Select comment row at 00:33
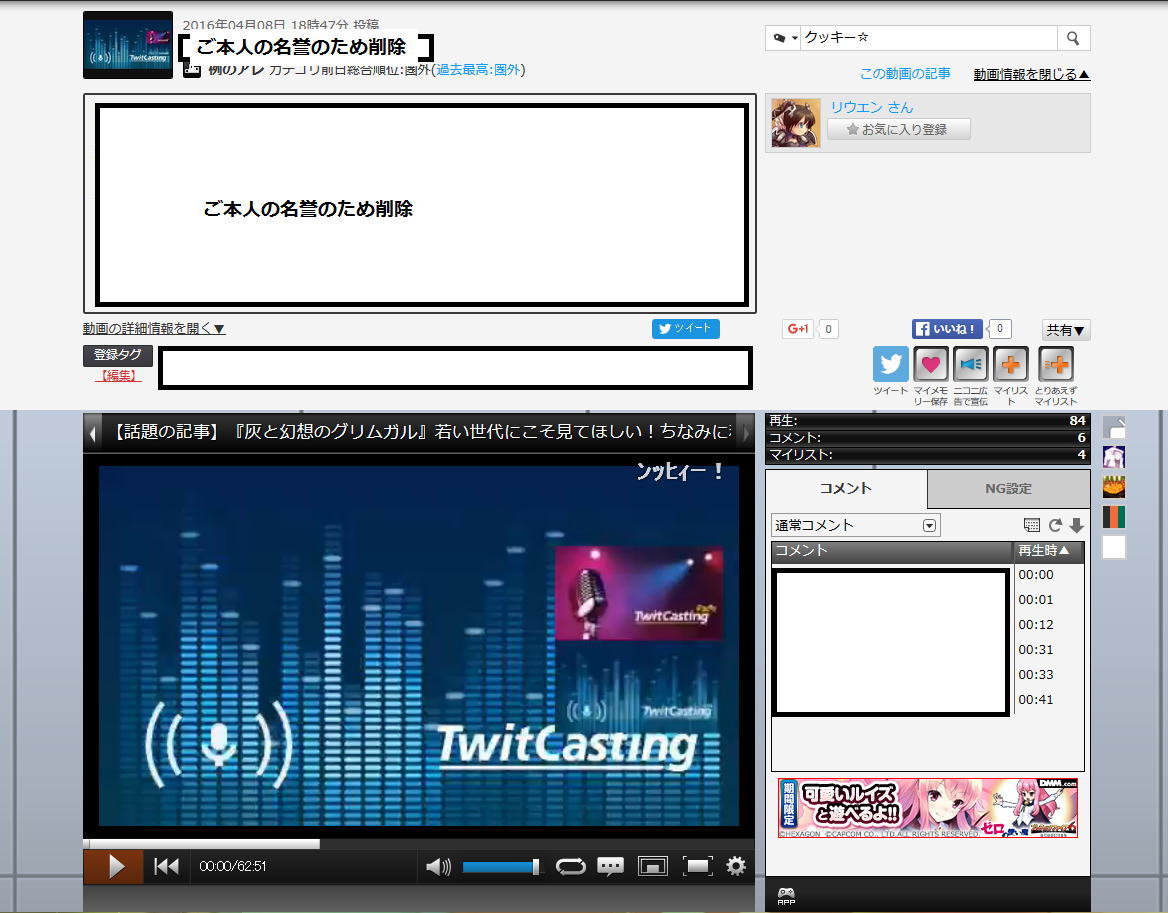 [x=928, y=675]
